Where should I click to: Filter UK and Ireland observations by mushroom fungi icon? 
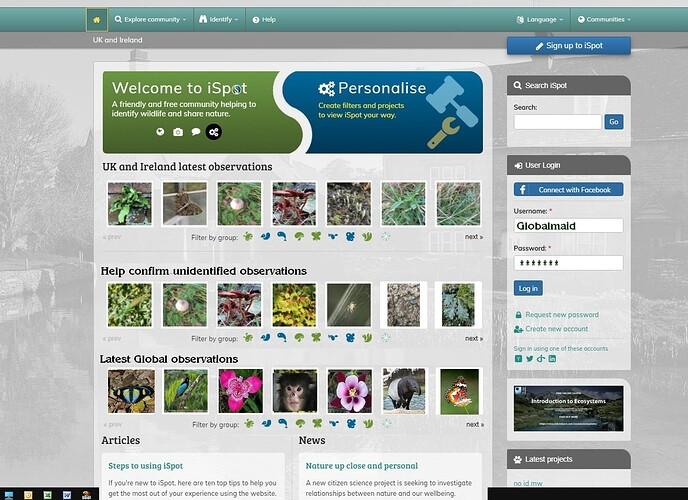pos(299,236)
